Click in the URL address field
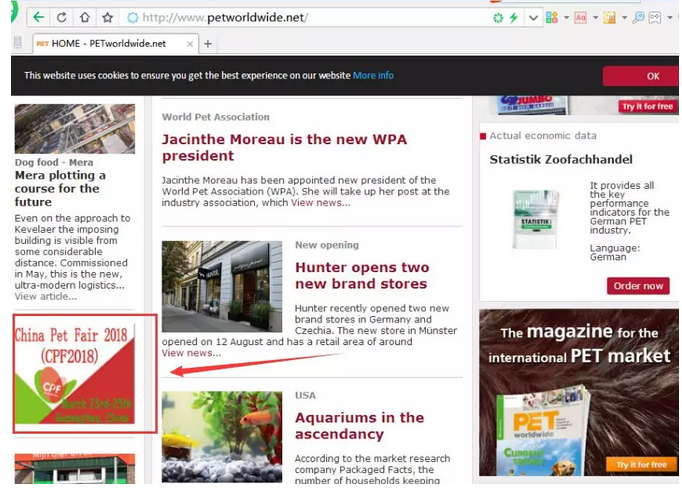Viewport: 682px width, 488px height. (x=300, y=17)
